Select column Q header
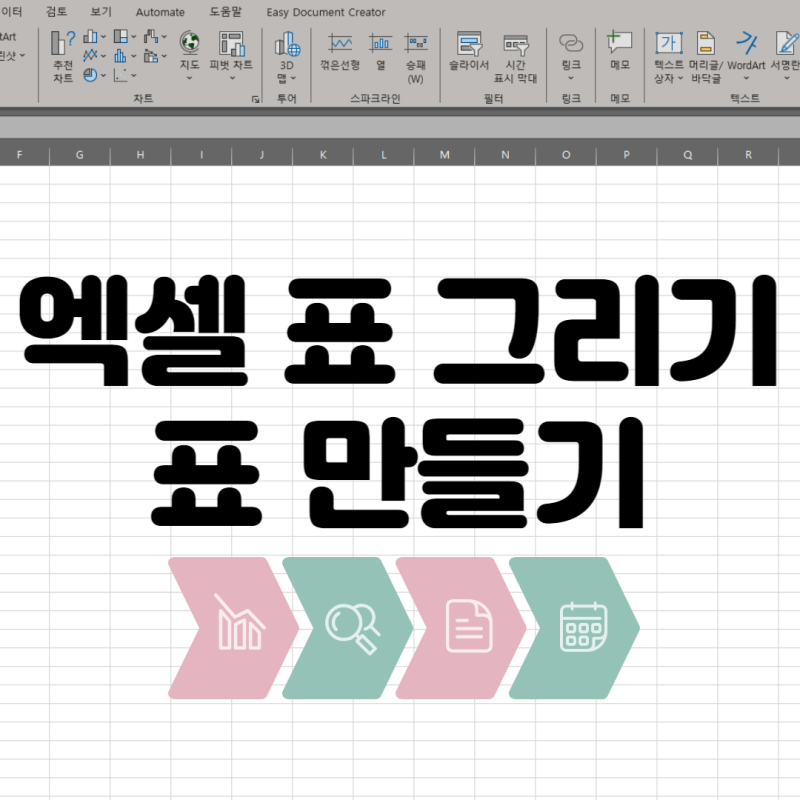Image resolution: width=800 pixels, height=800 pixels. click(688, 154)
